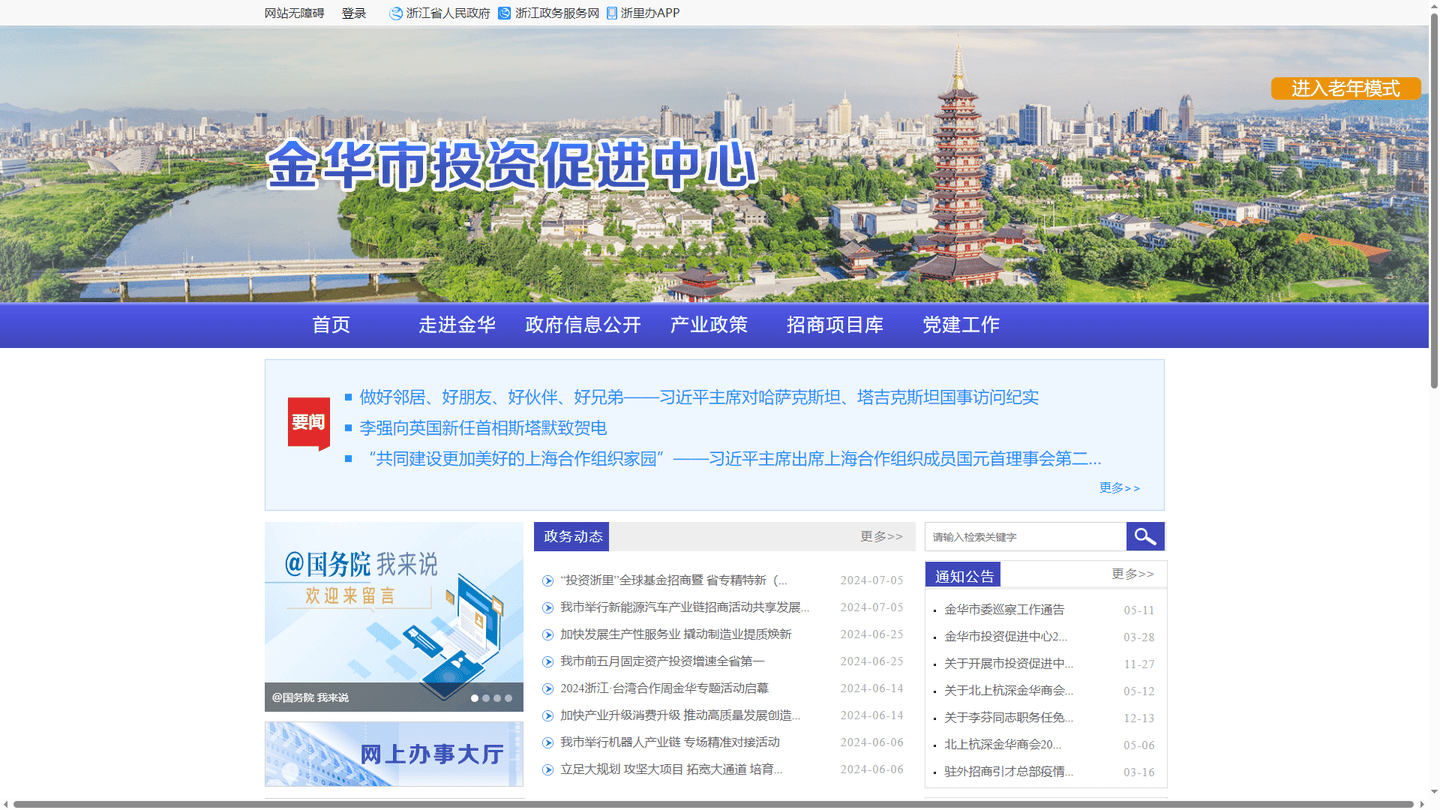1440x810 pixels.
Task: Click 更多>> in 通知公告 header
Action: click(x=1132, y=574)
